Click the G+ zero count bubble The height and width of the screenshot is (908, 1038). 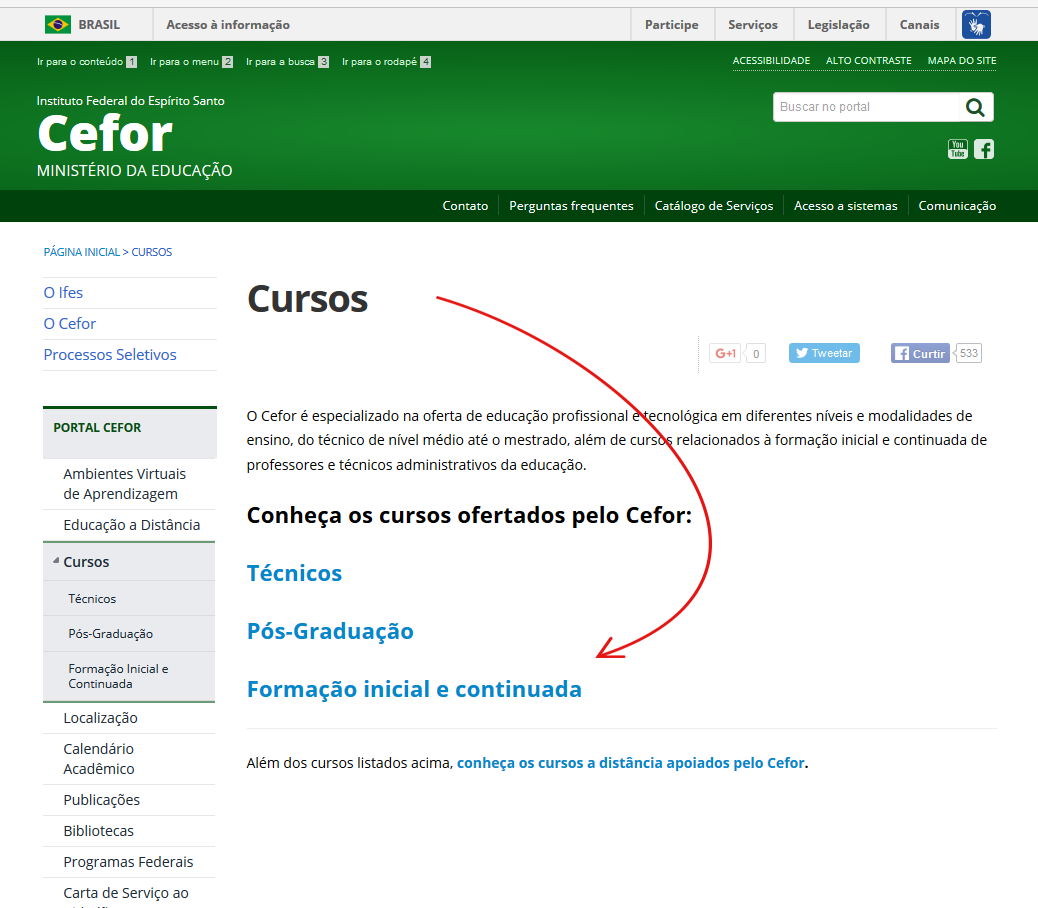tap(756, 353)
